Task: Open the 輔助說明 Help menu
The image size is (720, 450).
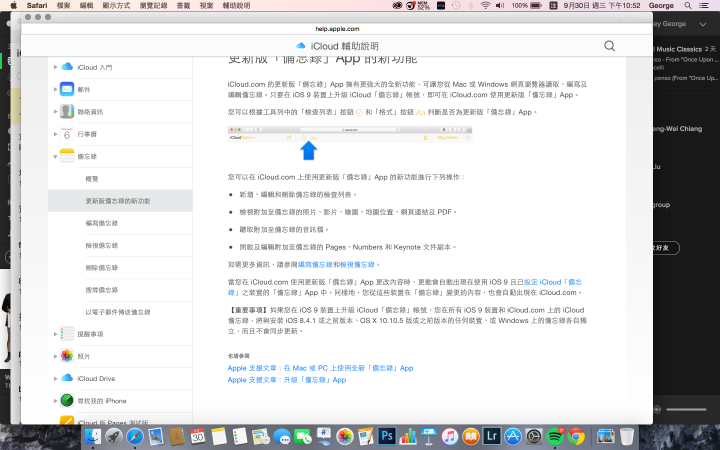Action: coord(236,6)
